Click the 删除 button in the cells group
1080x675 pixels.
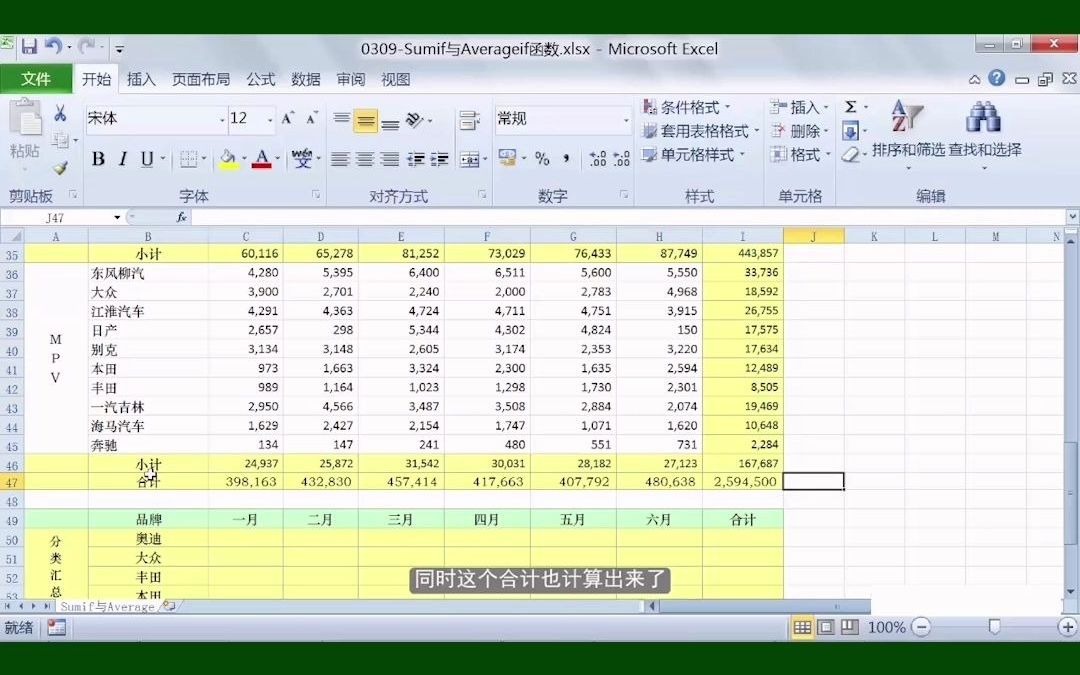click(x=795, y=132)
